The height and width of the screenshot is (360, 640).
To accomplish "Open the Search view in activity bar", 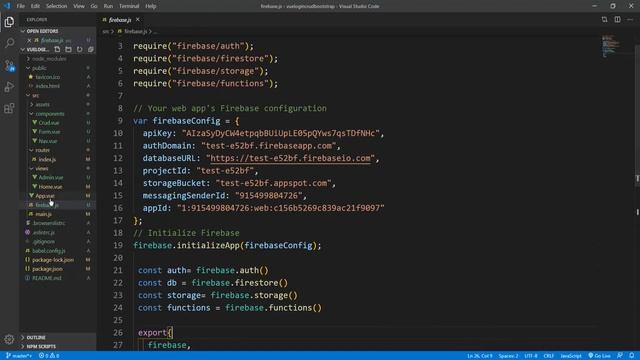I will tap(9, 43).
